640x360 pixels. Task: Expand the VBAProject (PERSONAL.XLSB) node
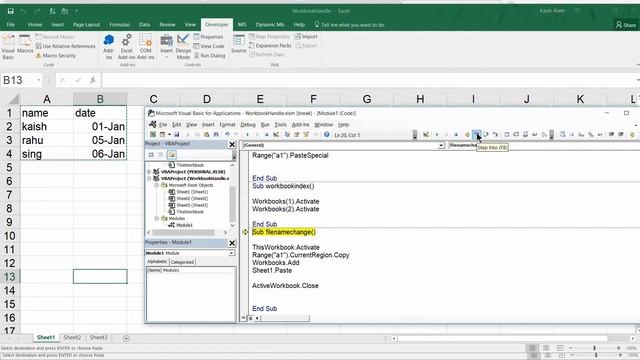coord(149,172)
